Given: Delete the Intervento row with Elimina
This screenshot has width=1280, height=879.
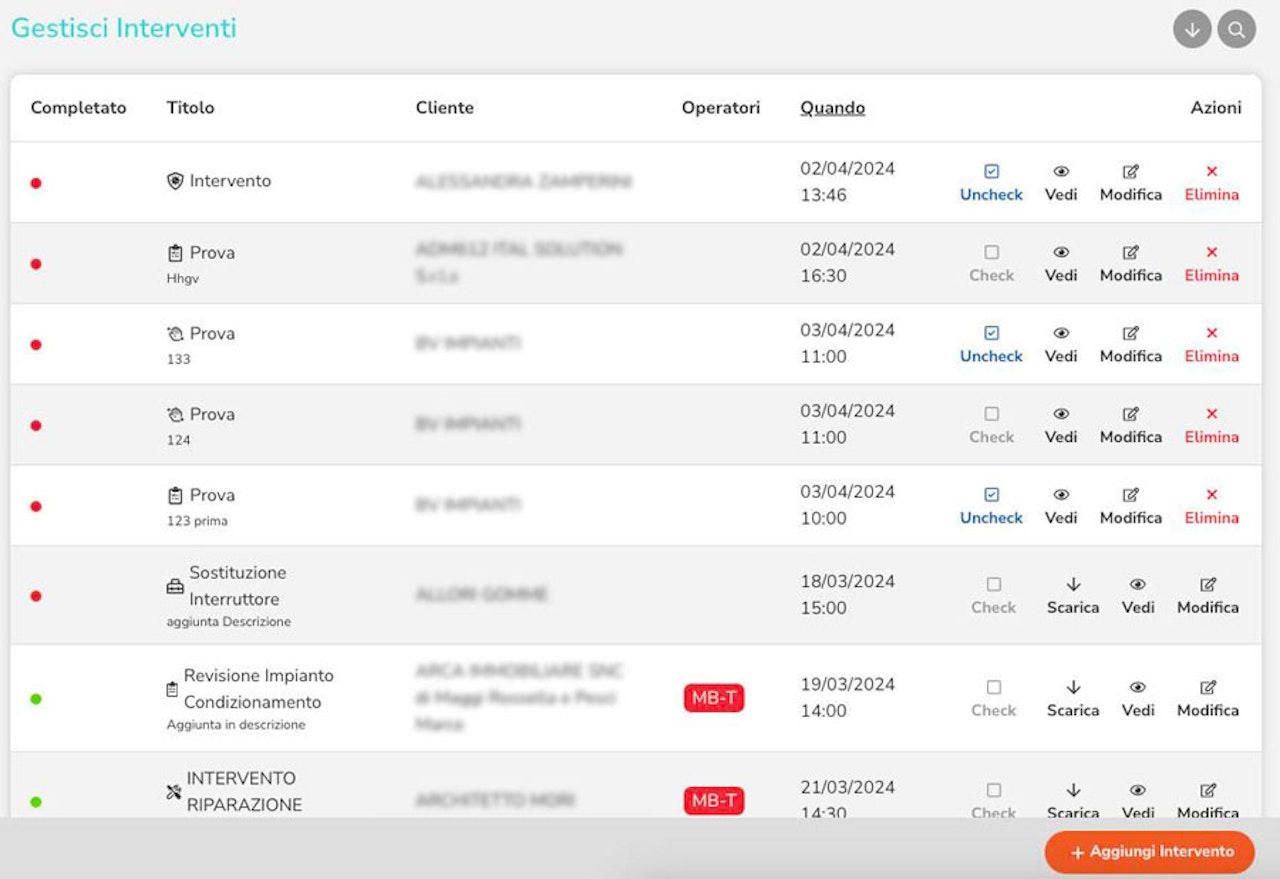Looking at the screenshot, I should (1212, 183).
